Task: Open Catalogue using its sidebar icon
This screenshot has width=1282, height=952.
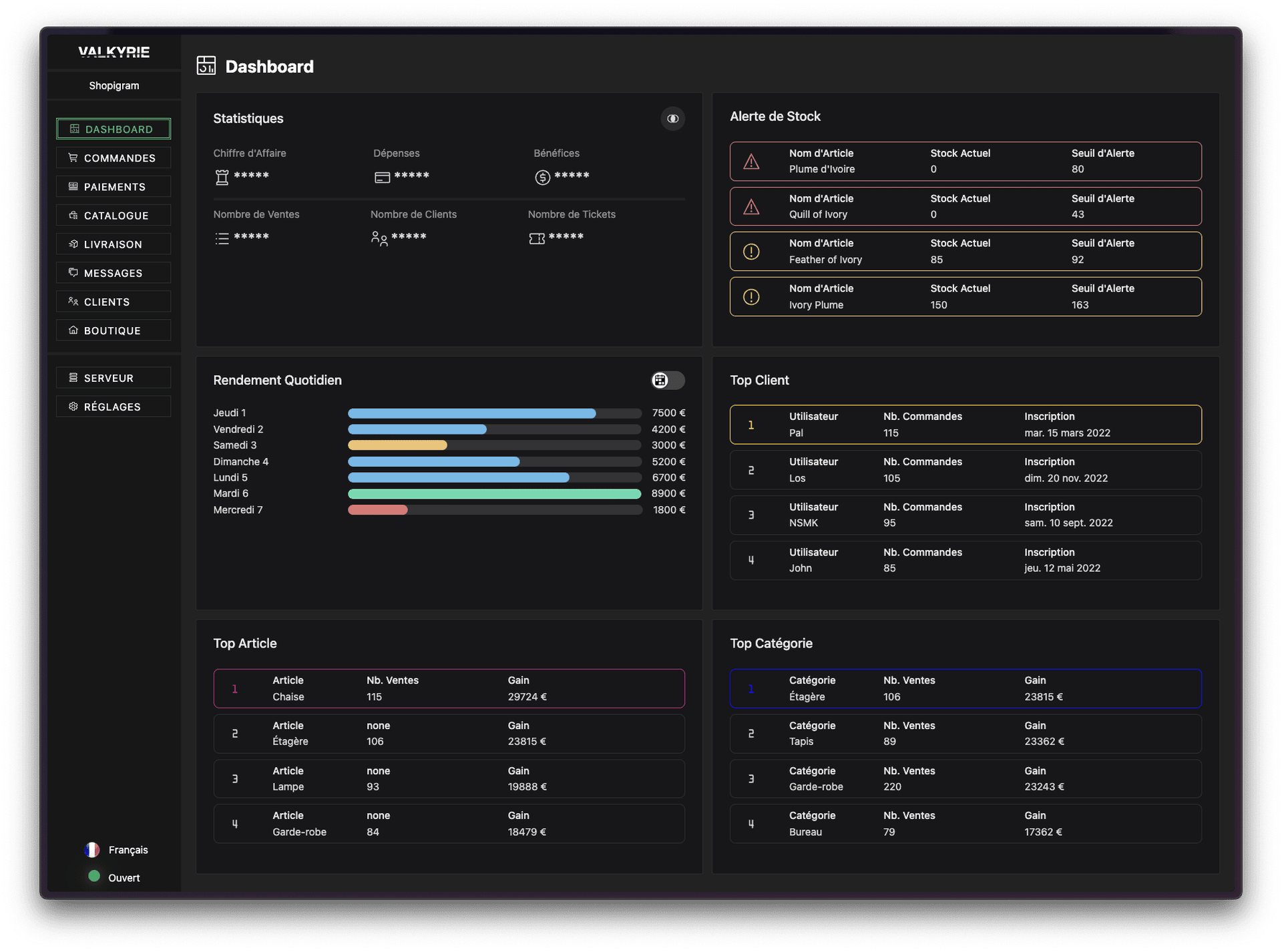Action: (x=73, y=215)
